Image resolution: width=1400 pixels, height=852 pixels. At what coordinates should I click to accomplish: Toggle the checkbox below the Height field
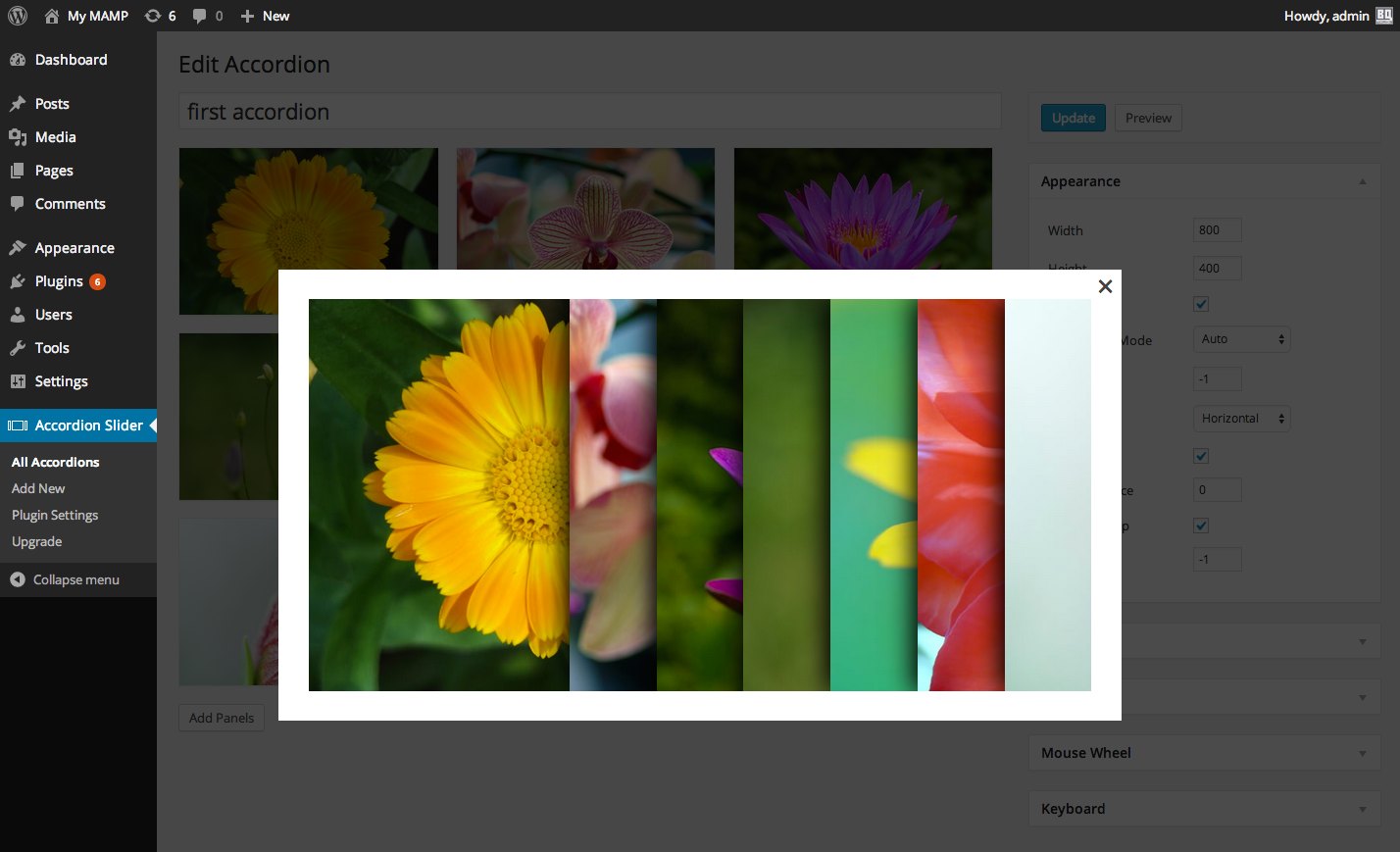pyautogui.click(x=1201, y=304)
